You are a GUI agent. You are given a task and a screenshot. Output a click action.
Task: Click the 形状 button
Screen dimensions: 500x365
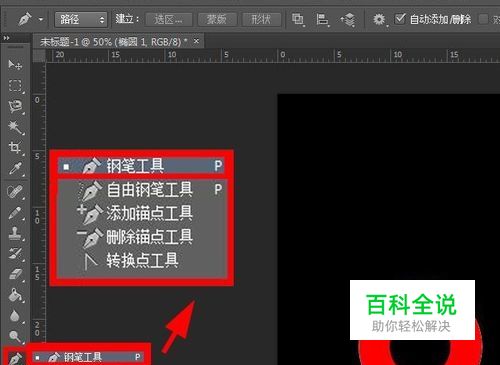(262, 20)
